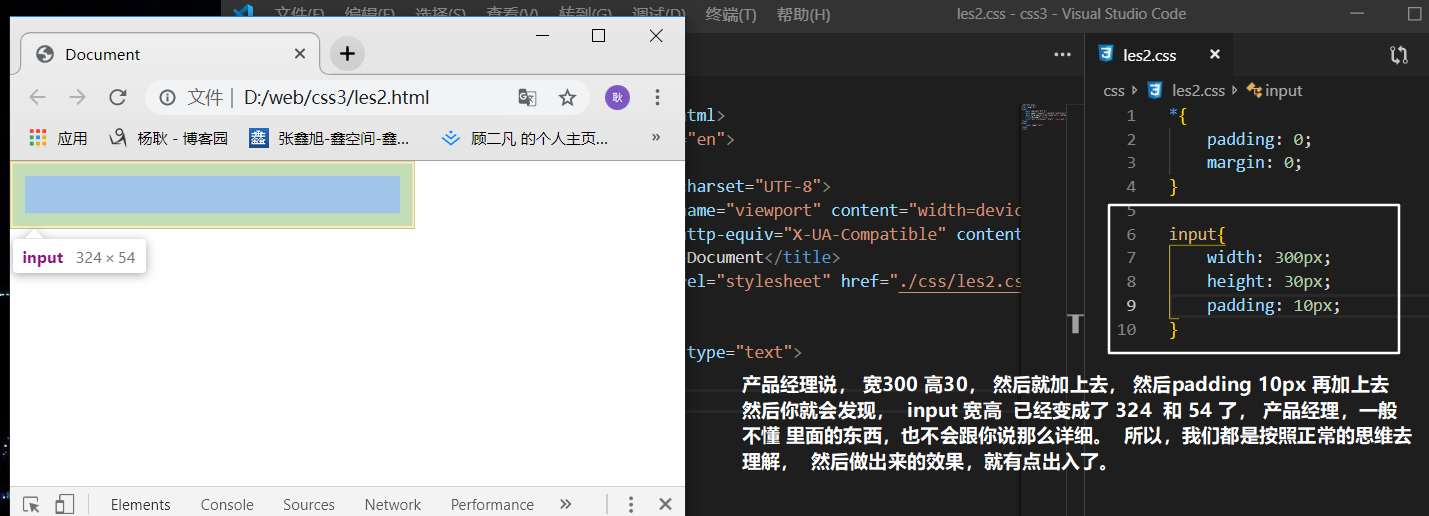Open the Apps (应用) bookmarks shortcut
Viewport: 1429px width, 516px height.
tap(58, 138)
